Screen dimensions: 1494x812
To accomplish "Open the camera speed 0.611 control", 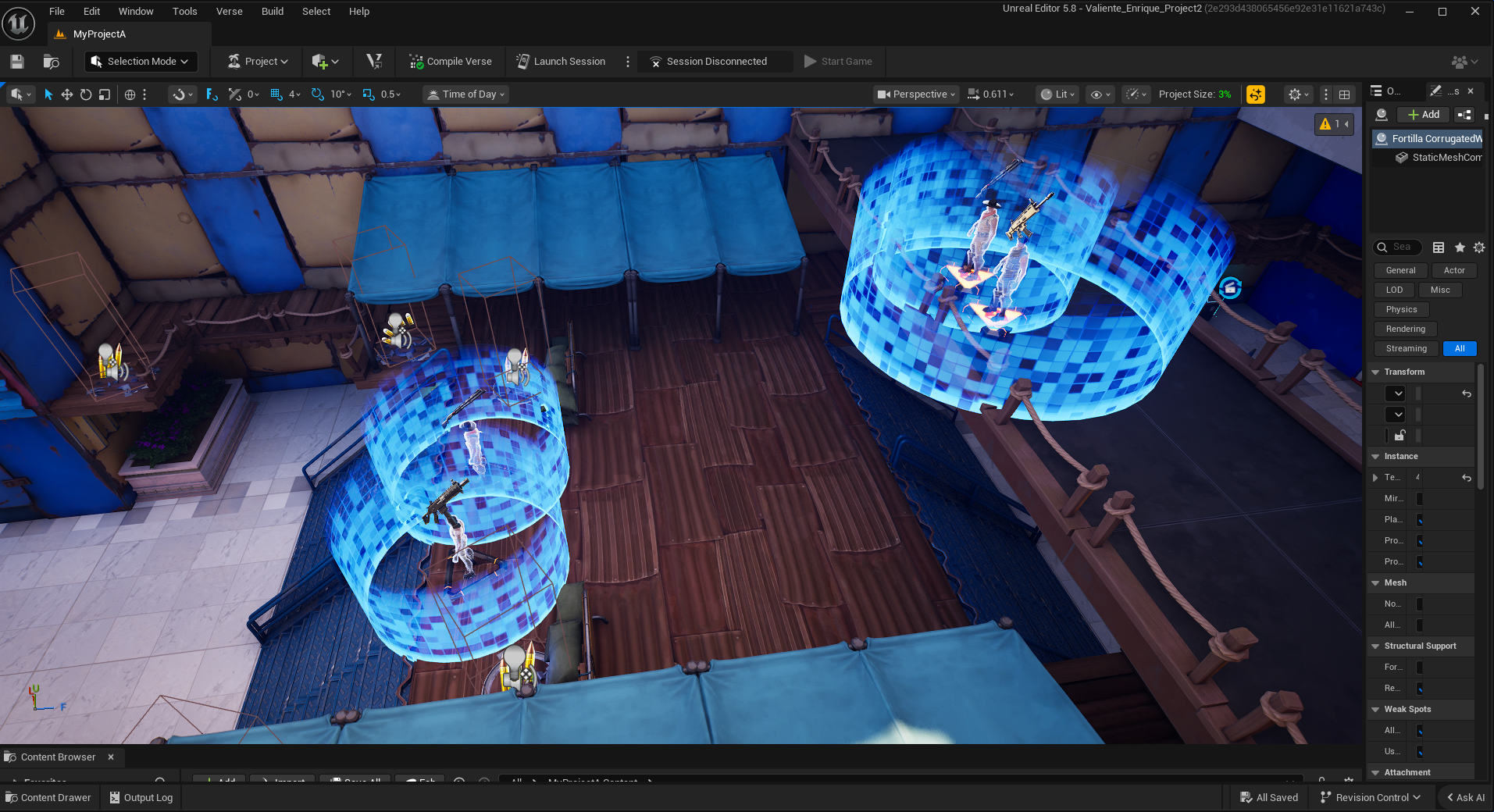I will coord(991,94).
